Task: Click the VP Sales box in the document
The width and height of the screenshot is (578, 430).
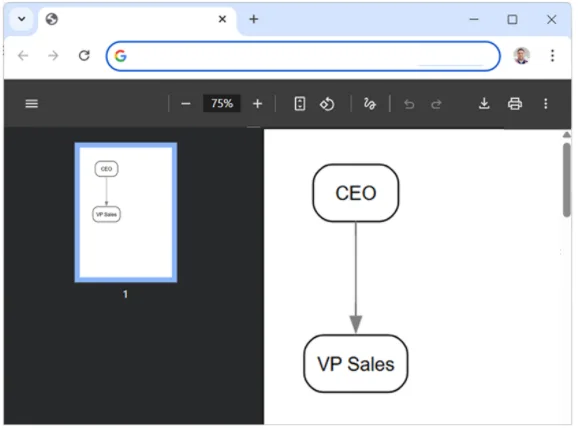Action: click(x=356, y=364)
